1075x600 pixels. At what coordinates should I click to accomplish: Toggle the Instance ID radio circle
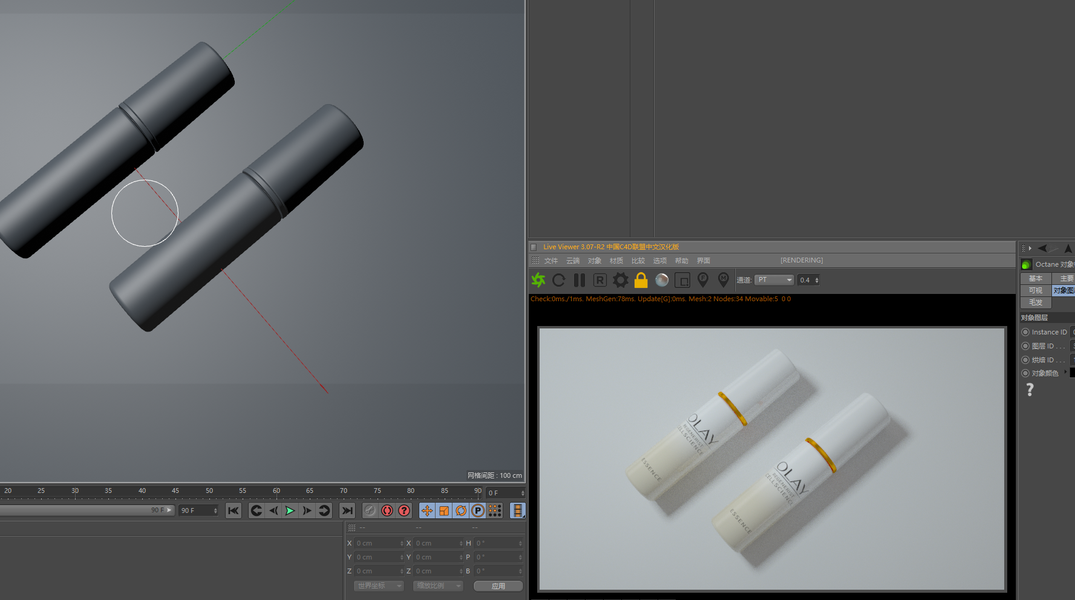1026,332
